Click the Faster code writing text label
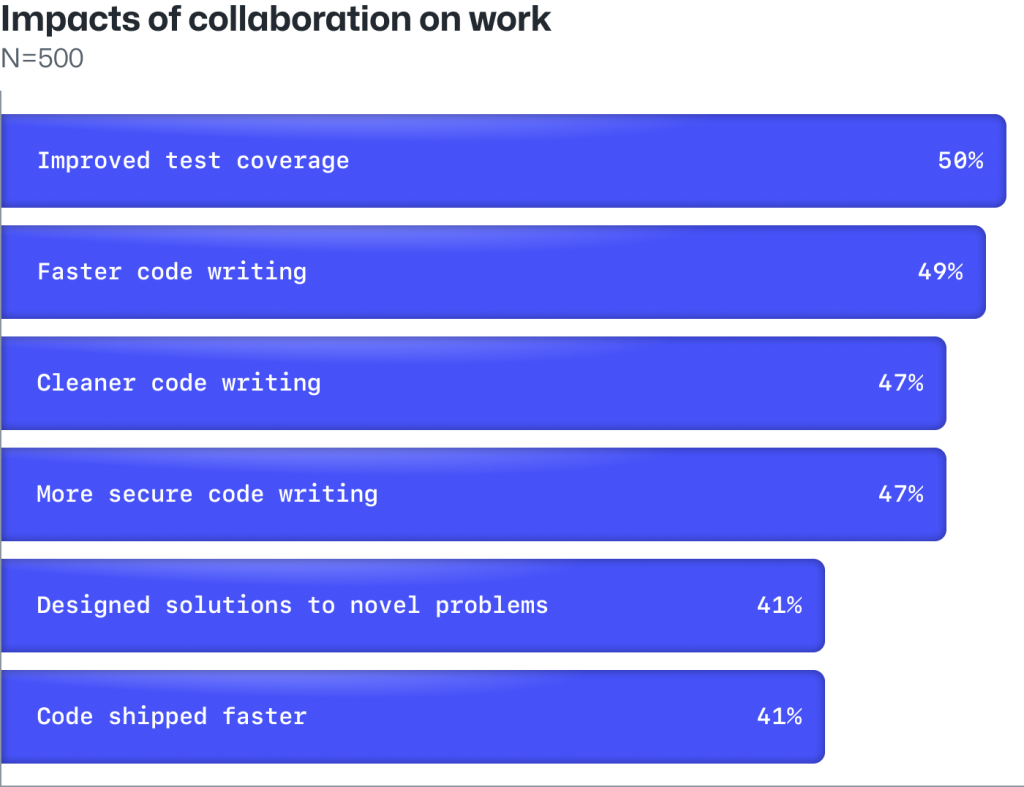This screenshot has width=1024, height=787. 172,272
